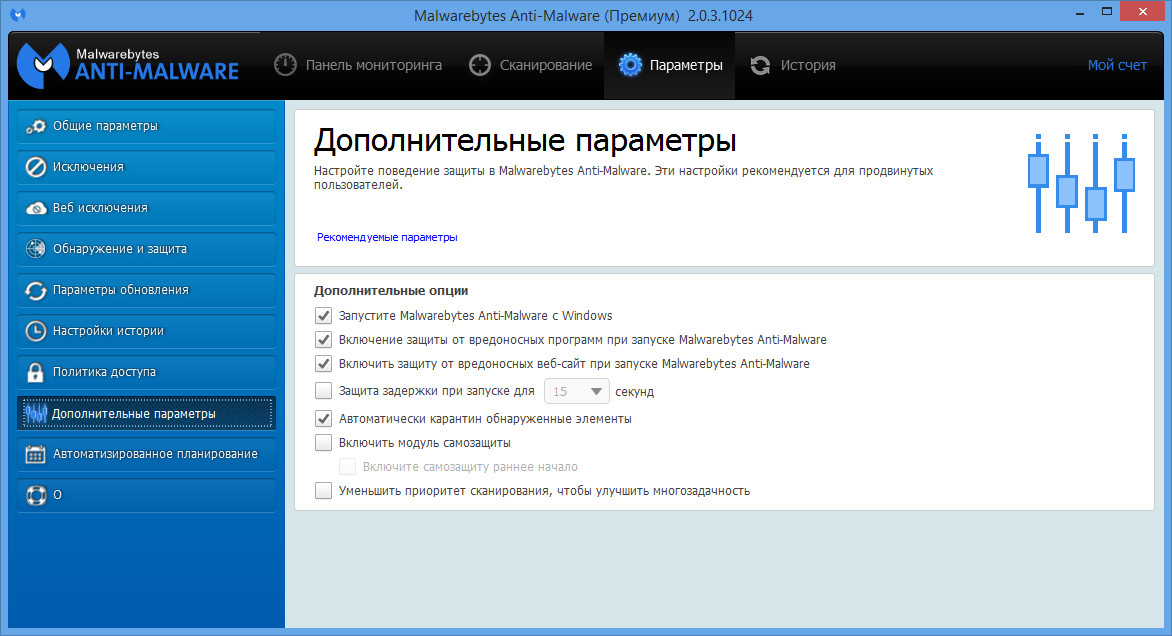Maximize the Malwarebytes window
Image resolution: width=1172 pixels, height=636 pixels.
tap(1107, 12)
